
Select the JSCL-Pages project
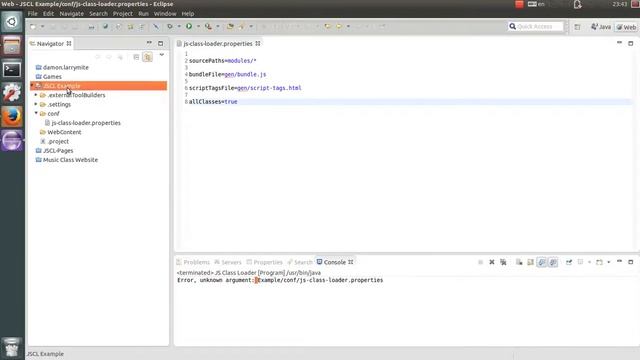pos(58,151)
